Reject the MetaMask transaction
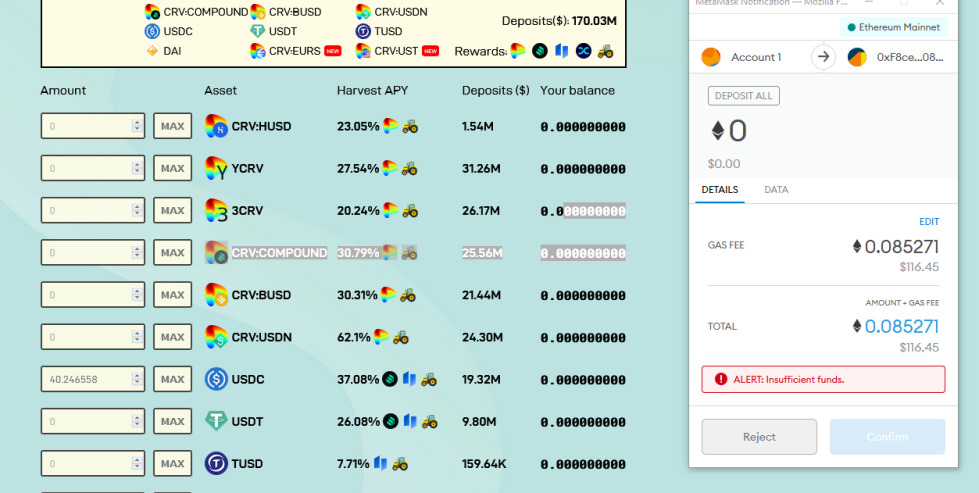 [759, 437]
